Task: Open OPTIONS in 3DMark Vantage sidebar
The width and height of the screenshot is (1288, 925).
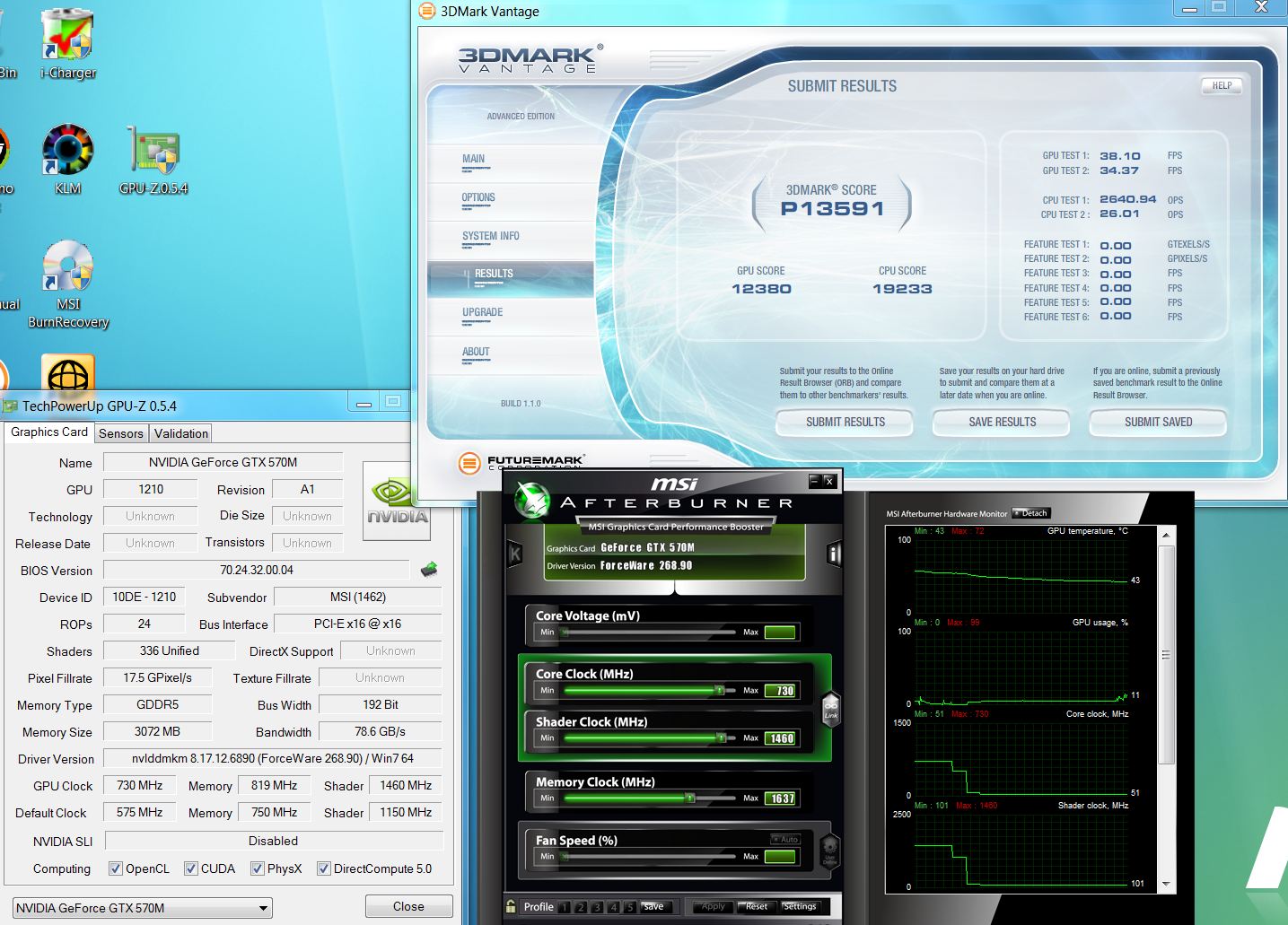Action: pos(510,202)
